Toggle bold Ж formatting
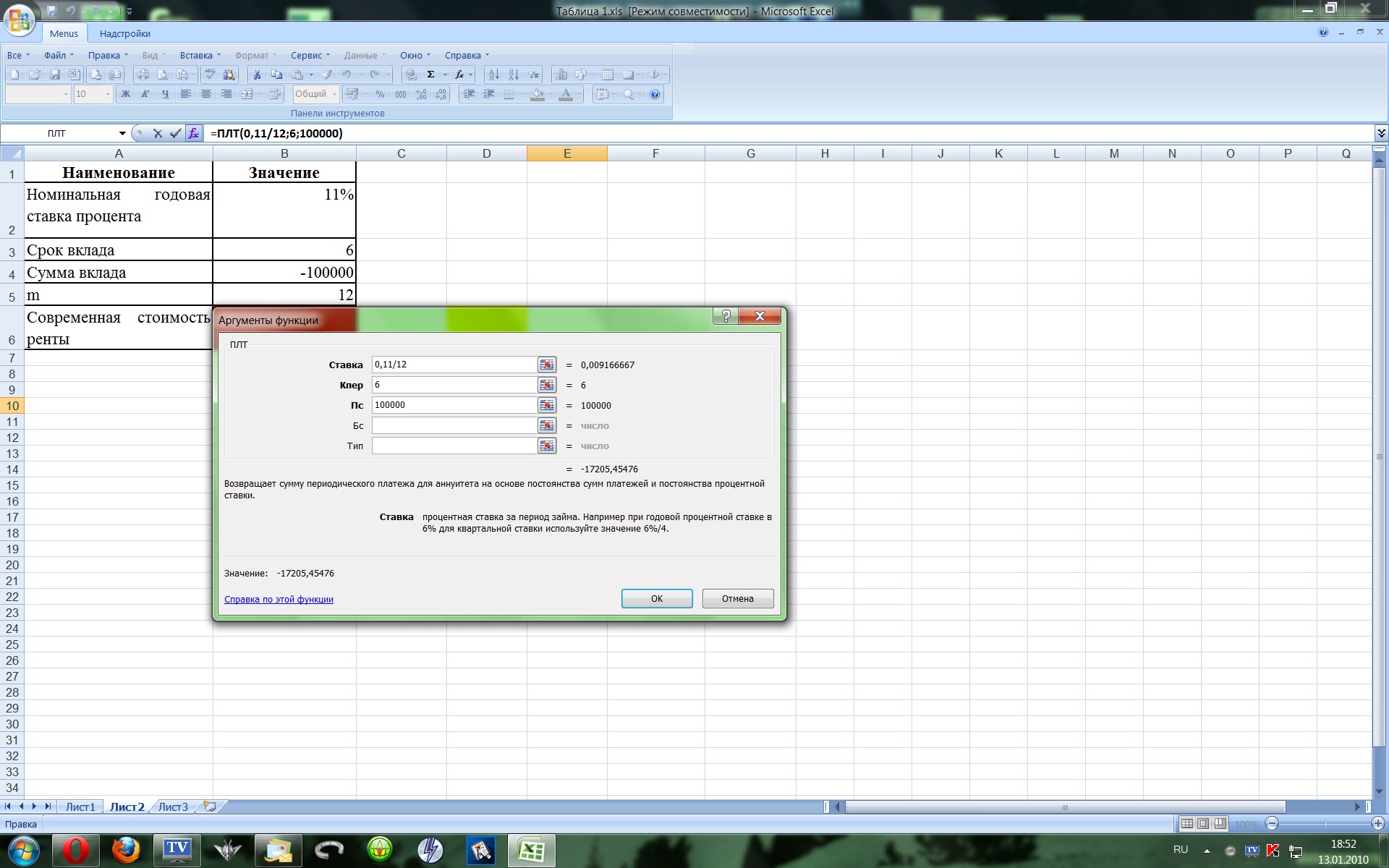 [126, 94]
